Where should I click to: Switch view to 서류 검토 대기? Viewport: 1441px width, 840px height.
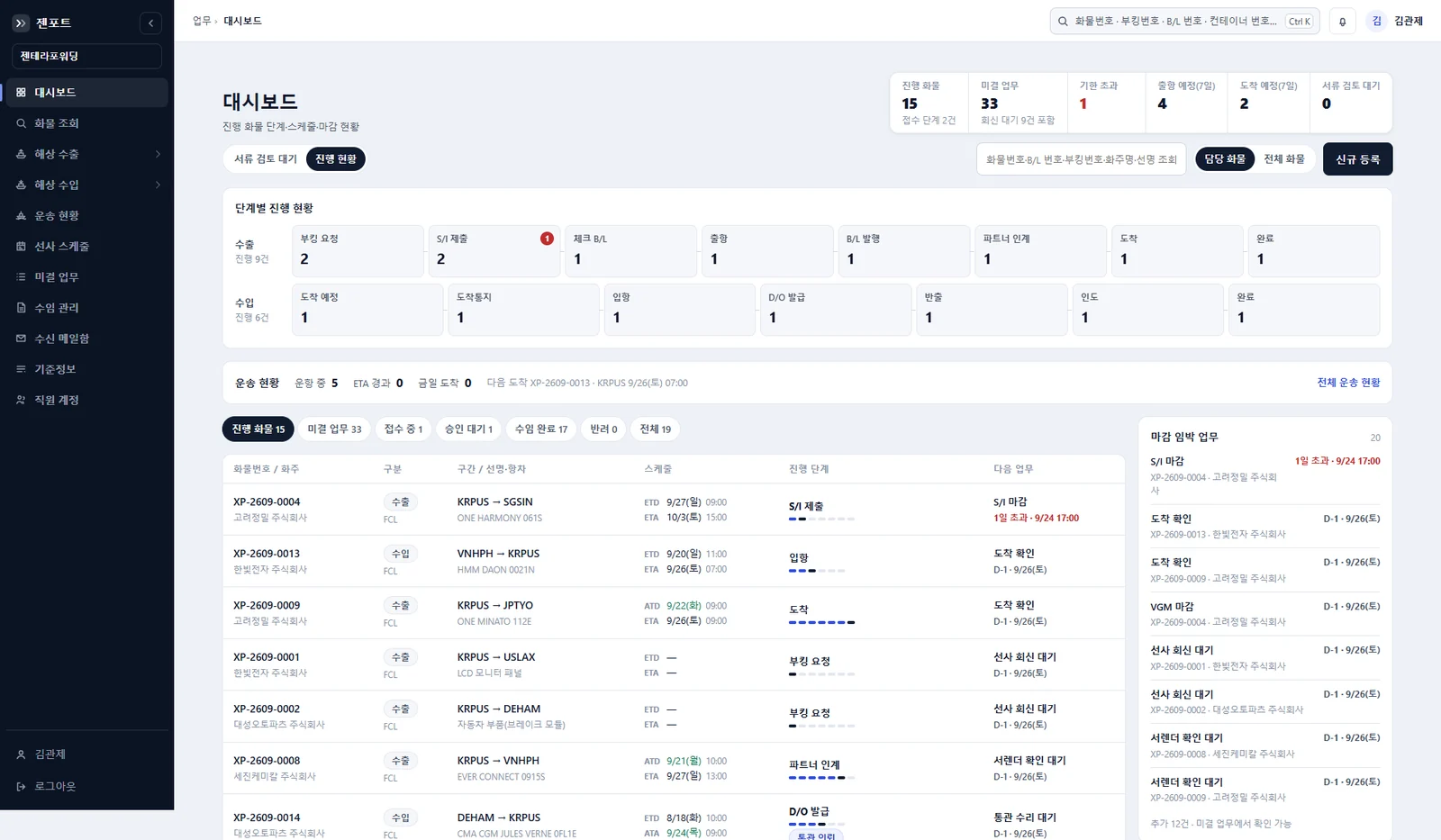(266, 159)
